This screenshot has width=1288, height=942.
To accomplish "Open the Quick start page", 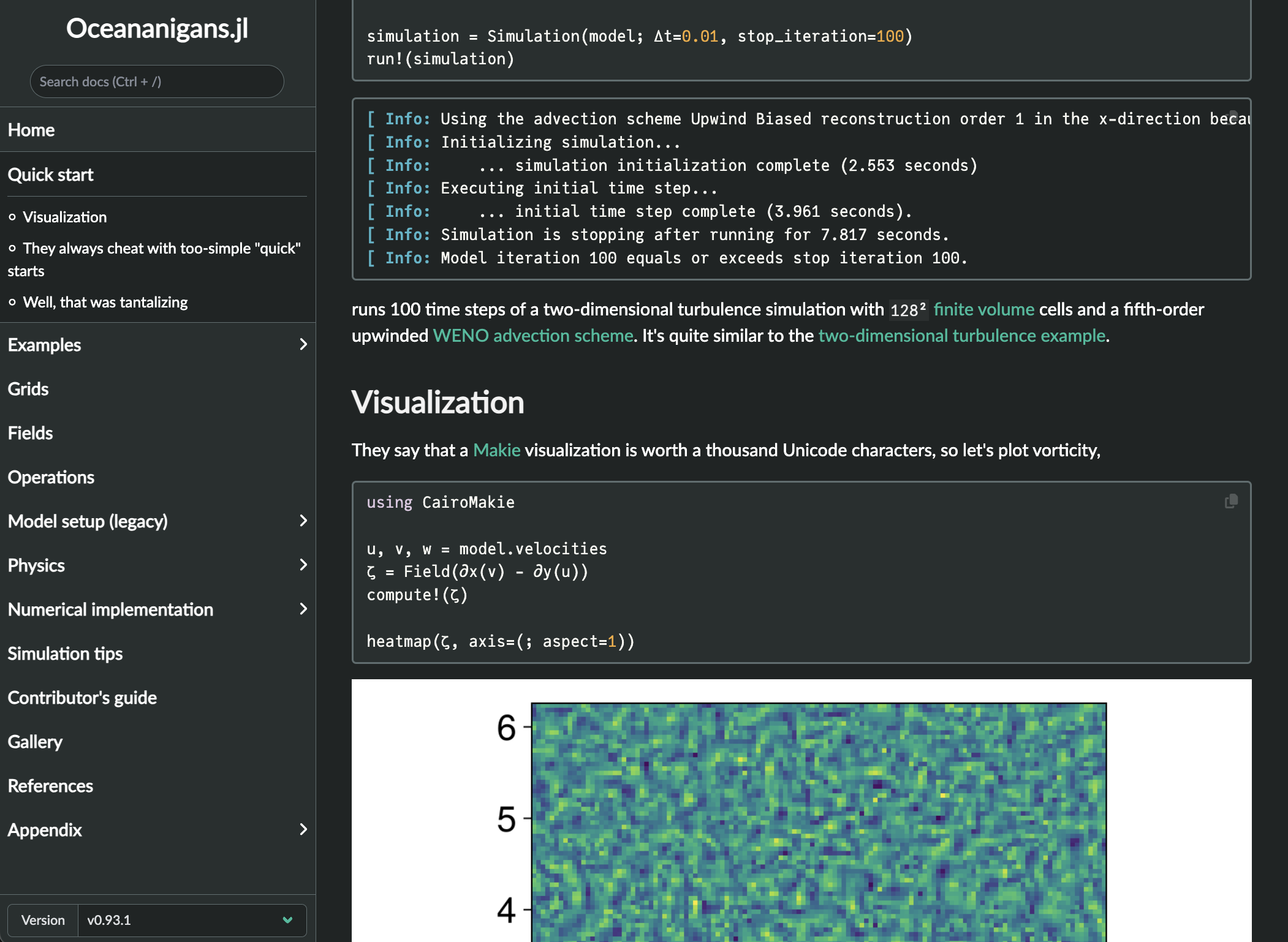I will (x=51, y=175).
